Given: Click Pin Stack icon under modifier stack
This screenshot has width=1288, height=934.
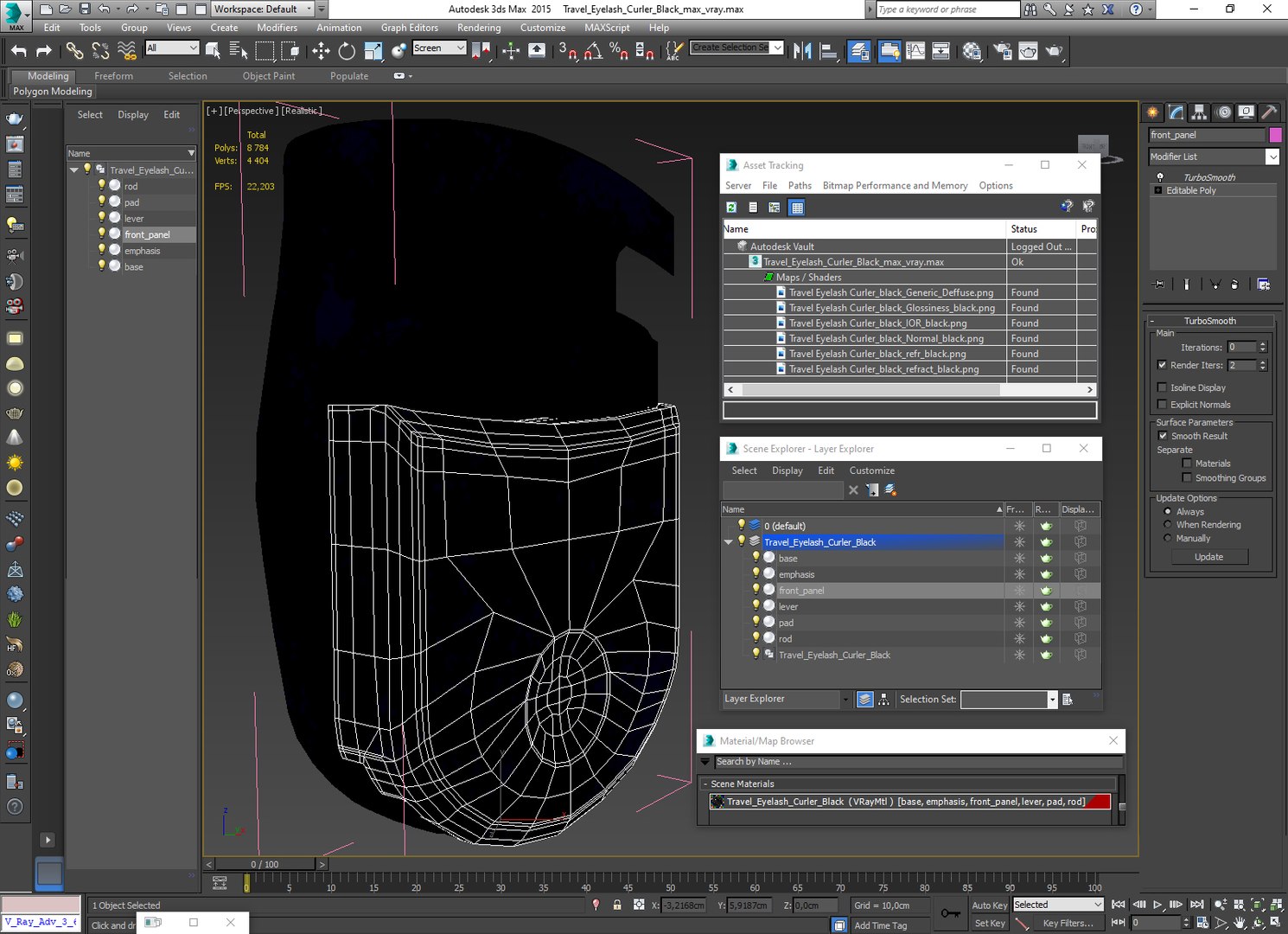Looking at the screenshot, I should [x=1159, y=284].
